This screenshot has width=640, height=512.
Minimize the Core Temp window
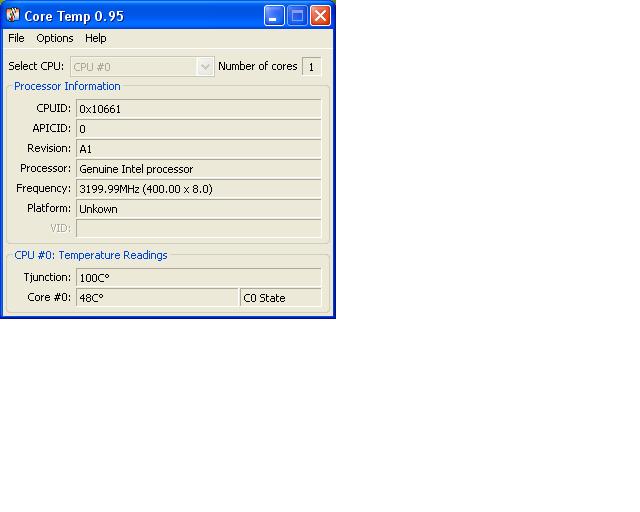pyautogui.click(x=274, y=16)
